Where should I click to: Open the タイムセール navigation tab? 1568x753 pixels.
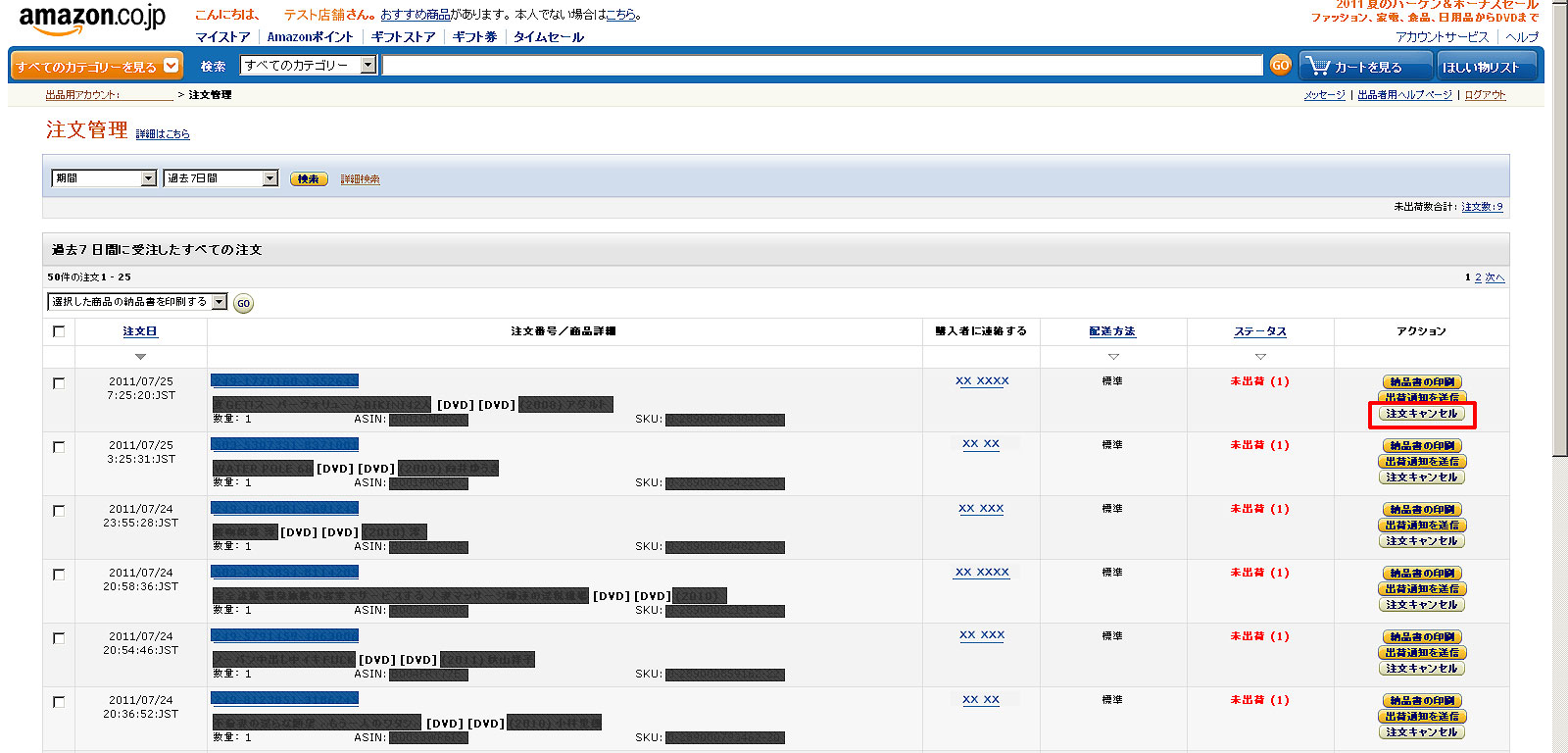(x=548, y=37)
